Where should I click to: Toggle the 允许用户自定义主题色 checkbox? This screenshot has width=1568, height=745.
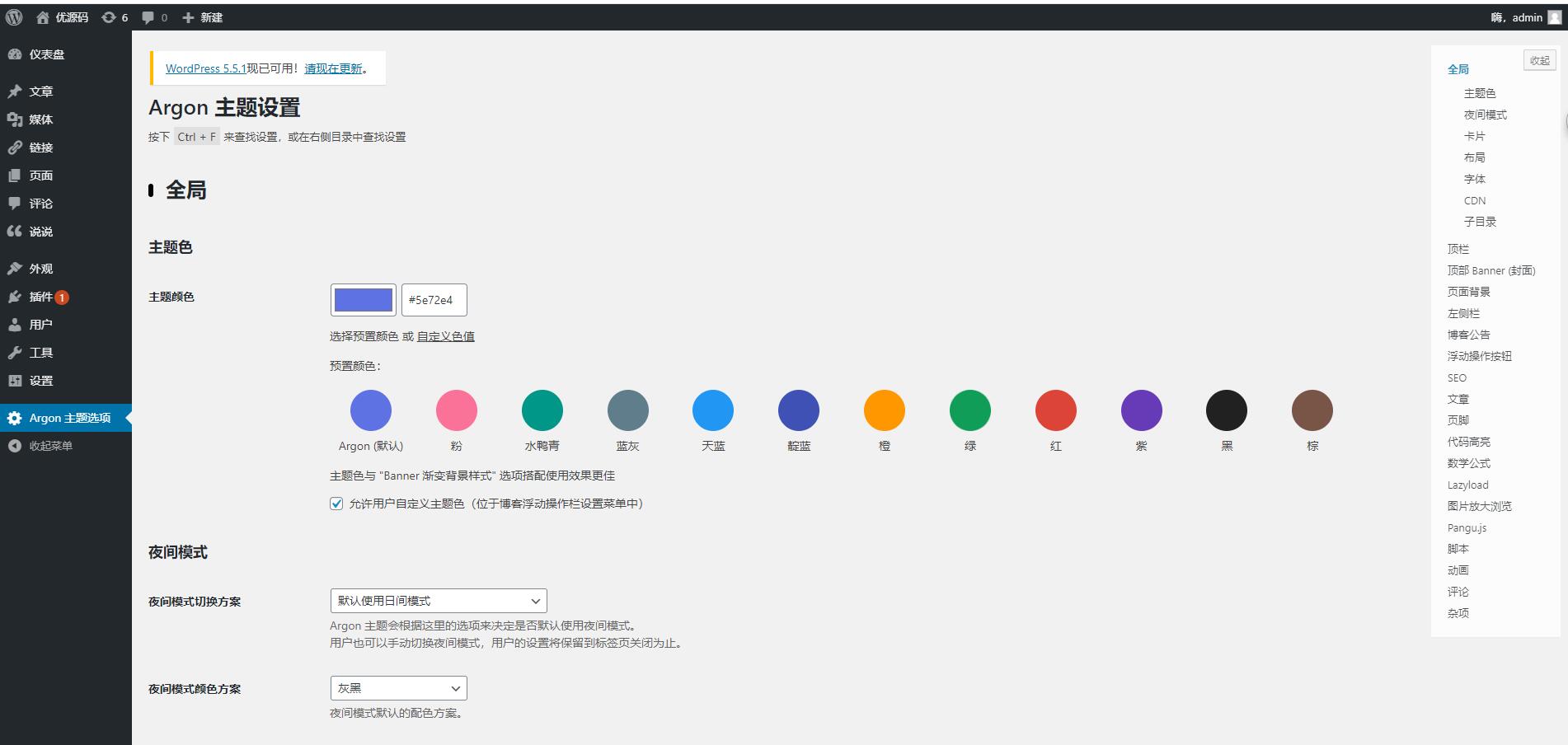pos(336,504)
